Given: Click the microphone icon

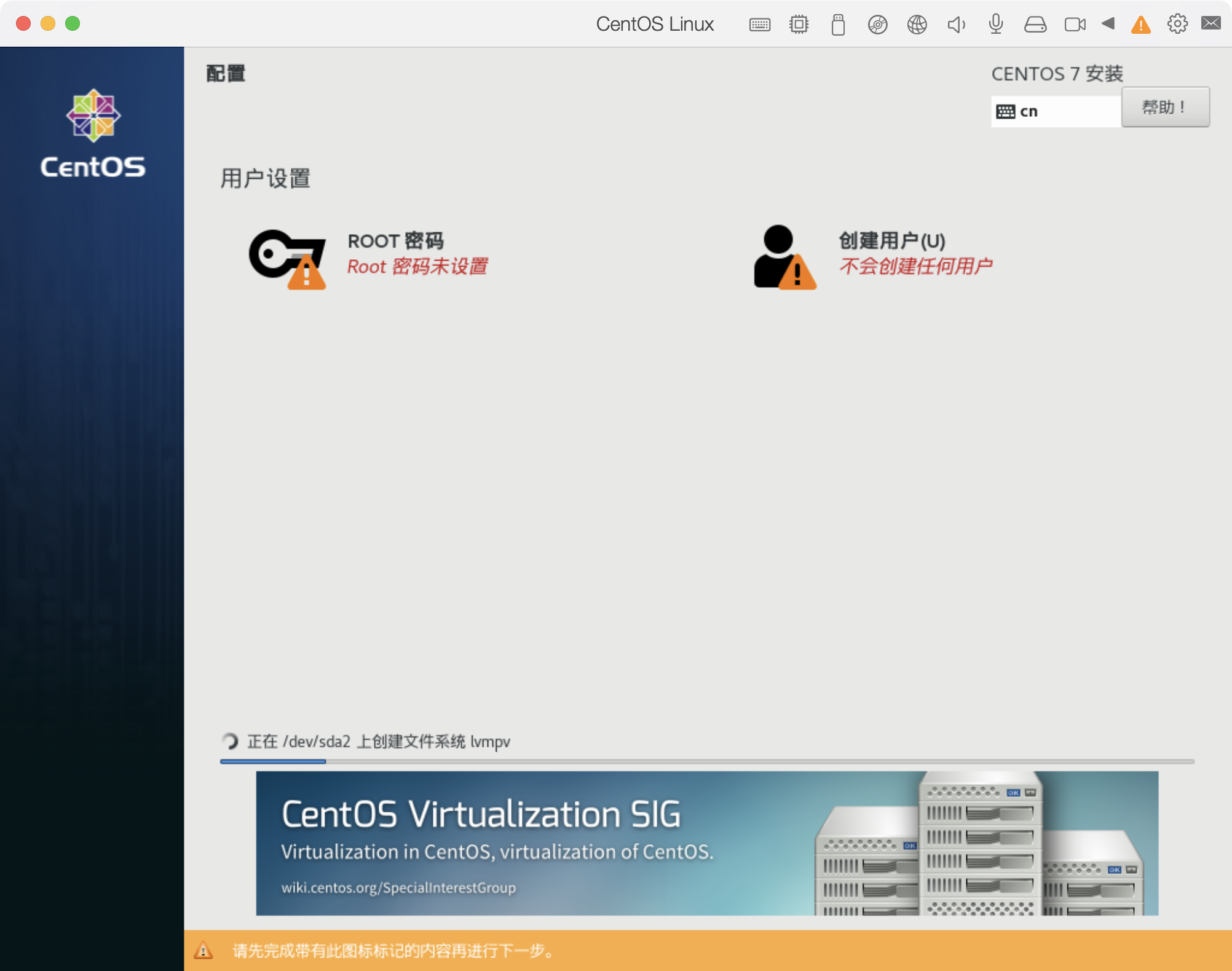Looking at the screenshot, I should pyautogui.click(x=995, y=24).
